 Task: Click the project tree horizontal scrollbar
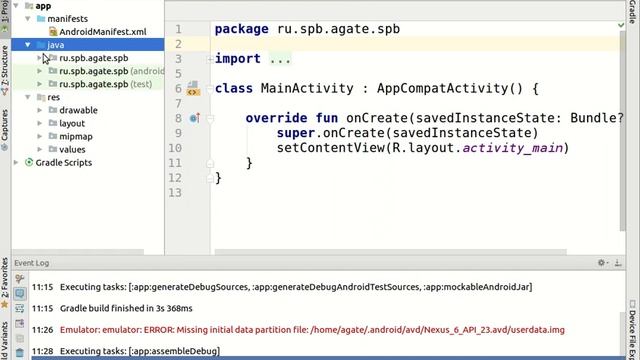tap(78, 252)
